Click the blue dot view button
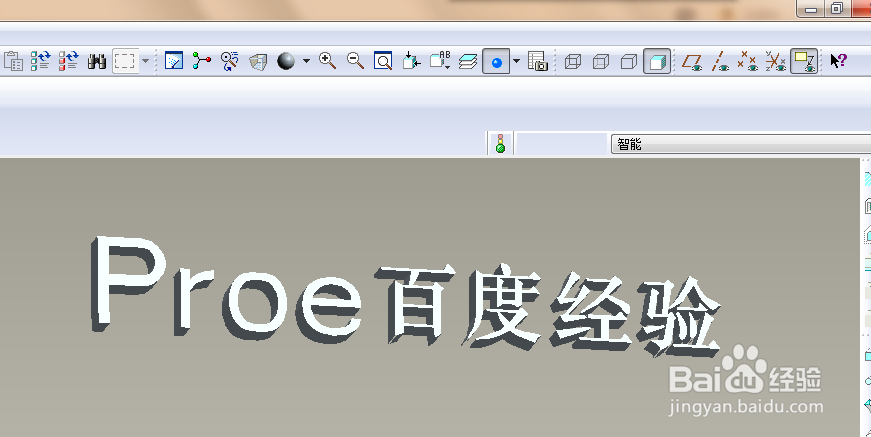The image size is (871, 437). point(497,61)
